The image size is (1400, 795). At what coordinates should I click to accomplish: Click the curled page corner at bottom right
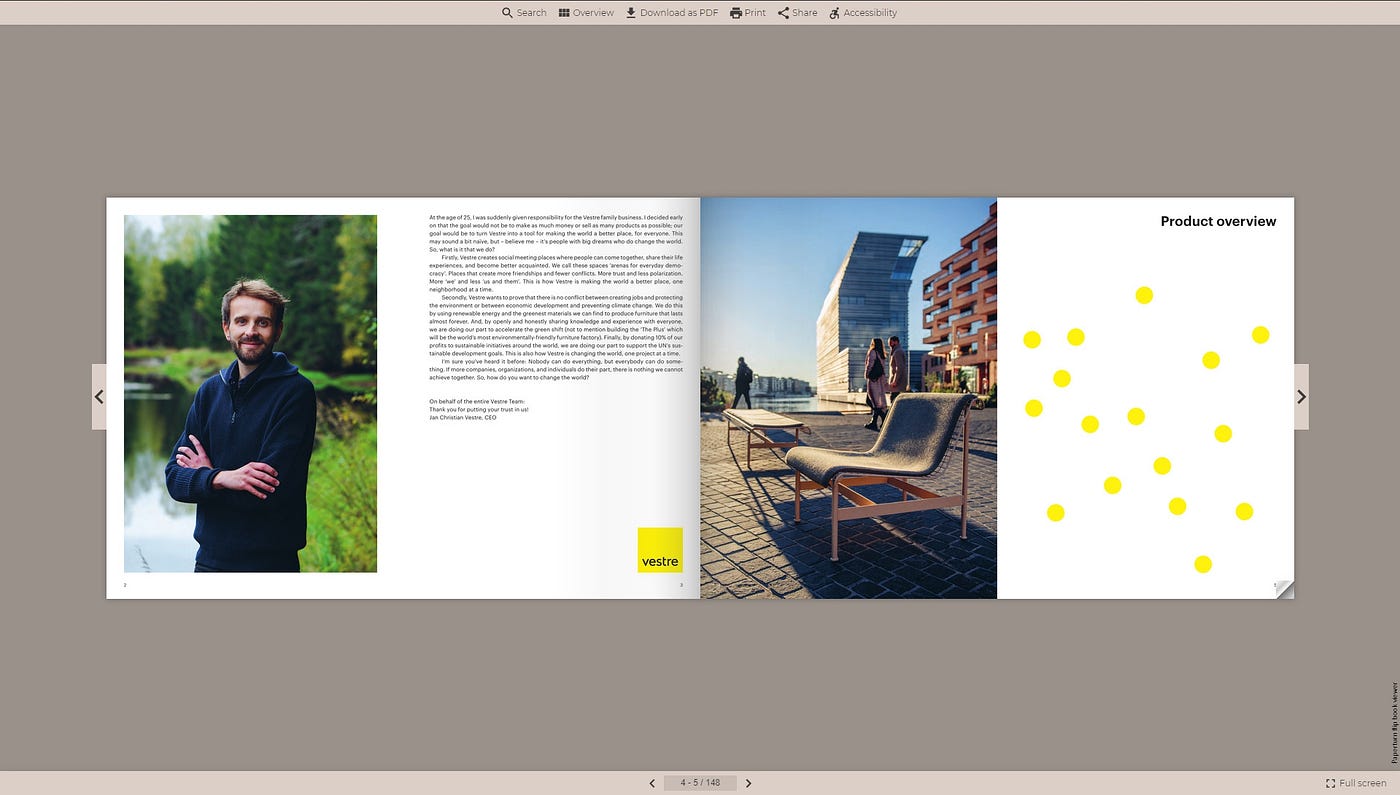pyautogui.click(x=1284, y=588)
